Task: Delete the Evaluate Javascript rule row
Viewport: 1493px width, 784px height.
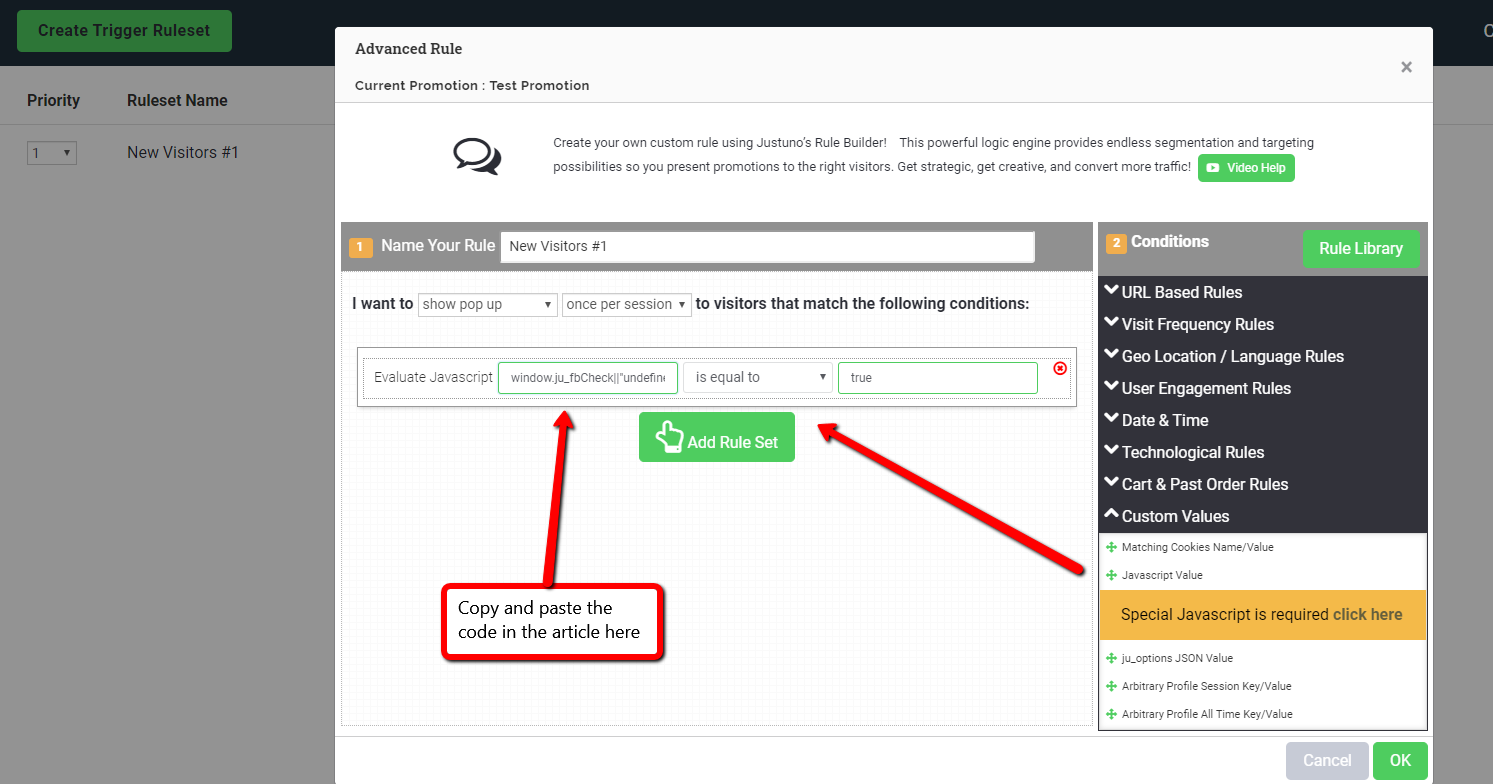Action: (1060, 368)
